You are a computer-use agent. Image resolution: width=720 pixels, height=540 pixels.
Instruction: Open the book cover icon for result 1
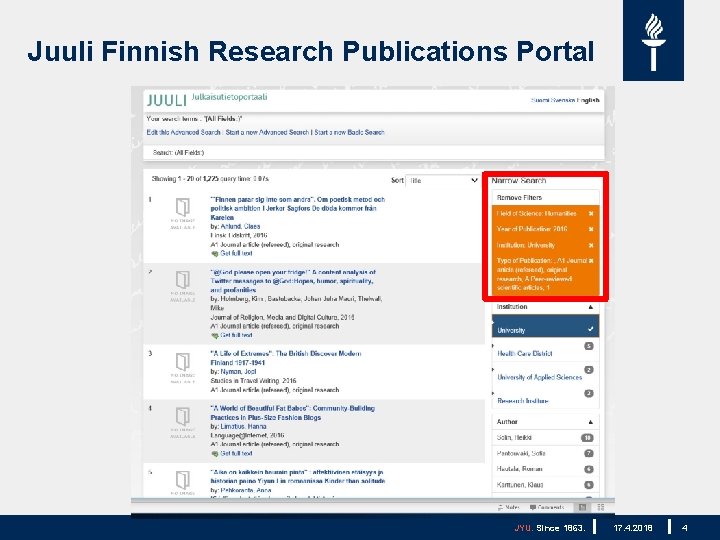(183, 207)
